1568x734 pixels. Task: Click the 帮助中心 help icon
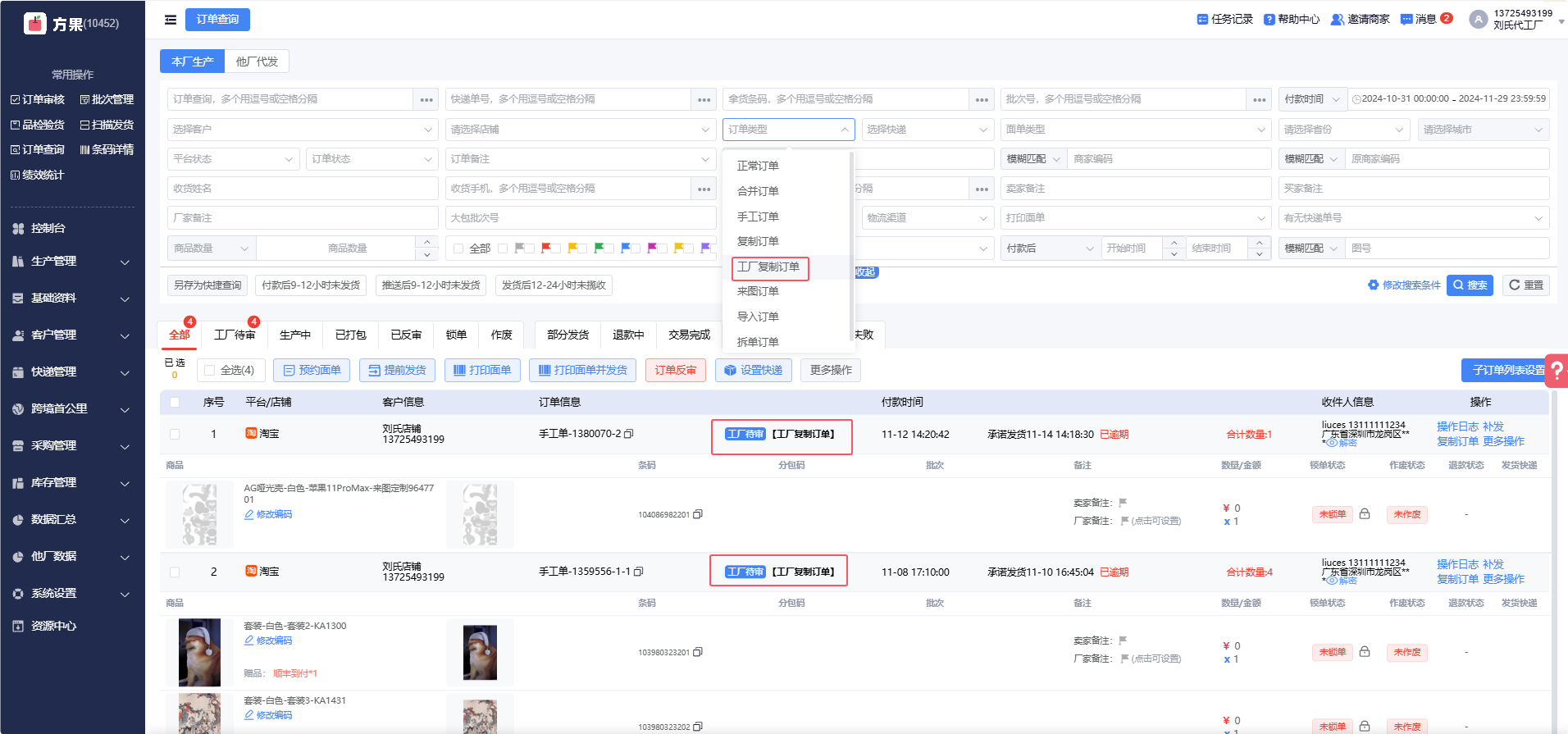tap(1269, 19)
